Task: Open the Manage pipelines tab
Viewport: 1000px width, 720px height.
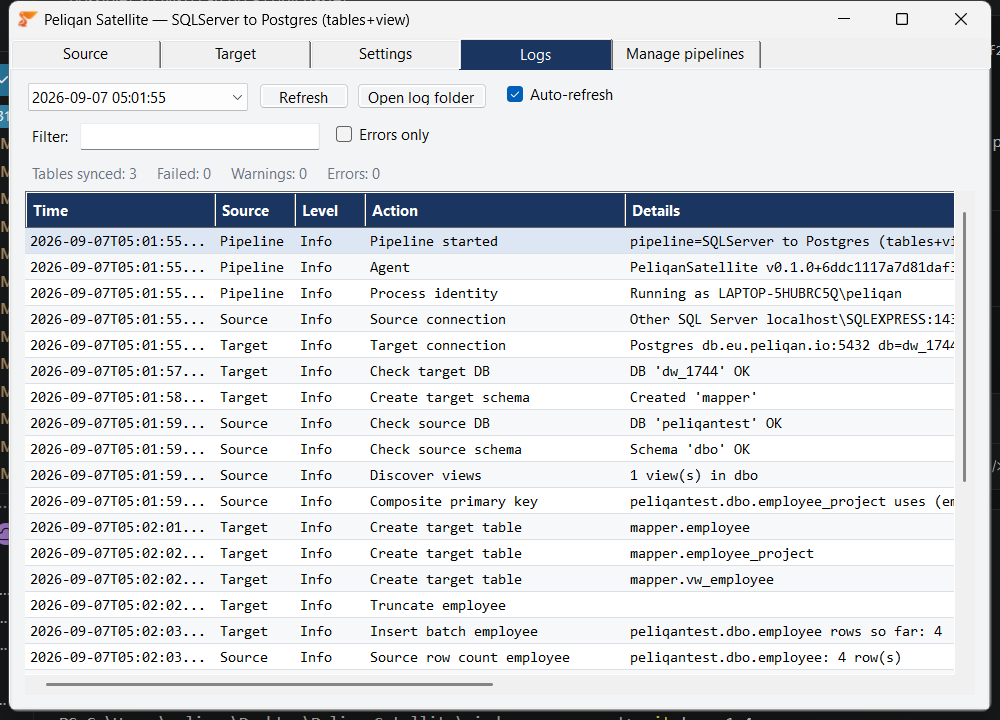Action: pyautogui.click(x=685, y=54)
